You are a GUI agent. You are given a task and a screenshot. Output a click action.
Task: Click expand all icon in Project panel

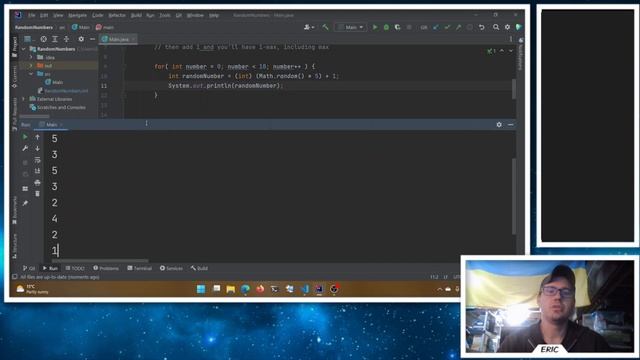[55, 39]
